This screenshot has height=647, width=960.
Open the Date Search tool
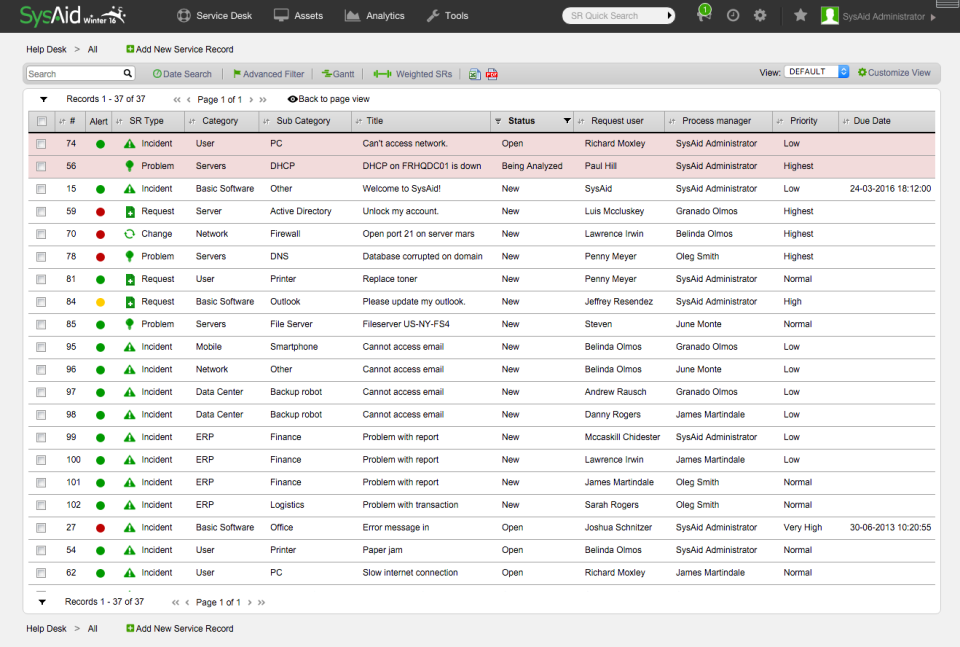181,73
